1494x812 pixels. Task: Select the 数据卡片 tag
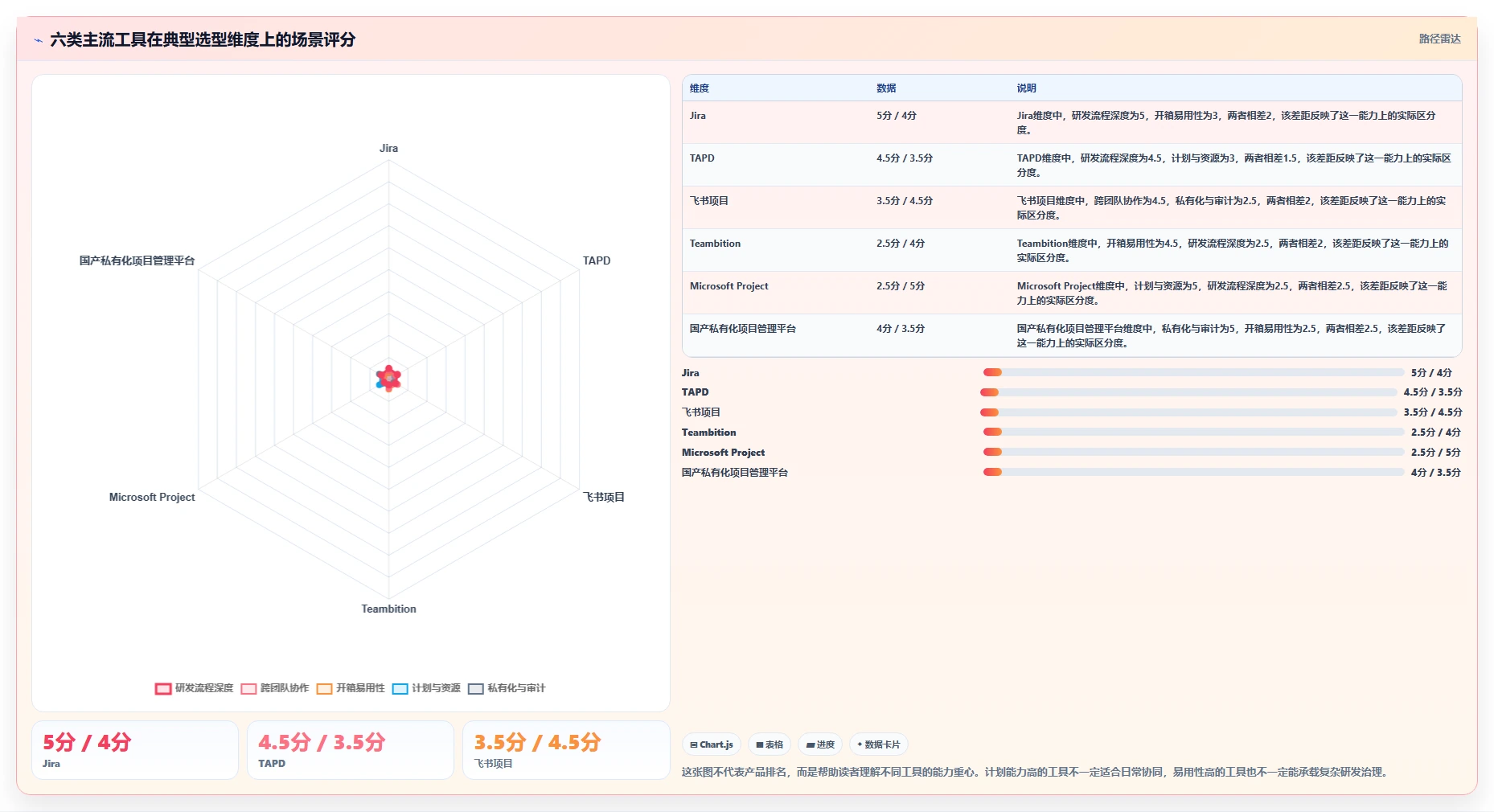pos(879,744)
